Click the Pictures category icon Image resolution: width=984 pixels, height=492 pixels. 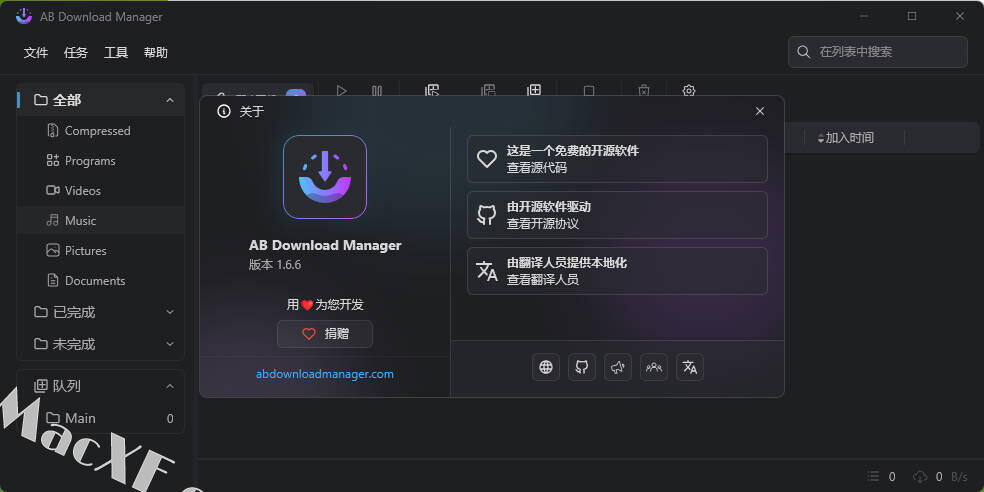pos(53,250)
